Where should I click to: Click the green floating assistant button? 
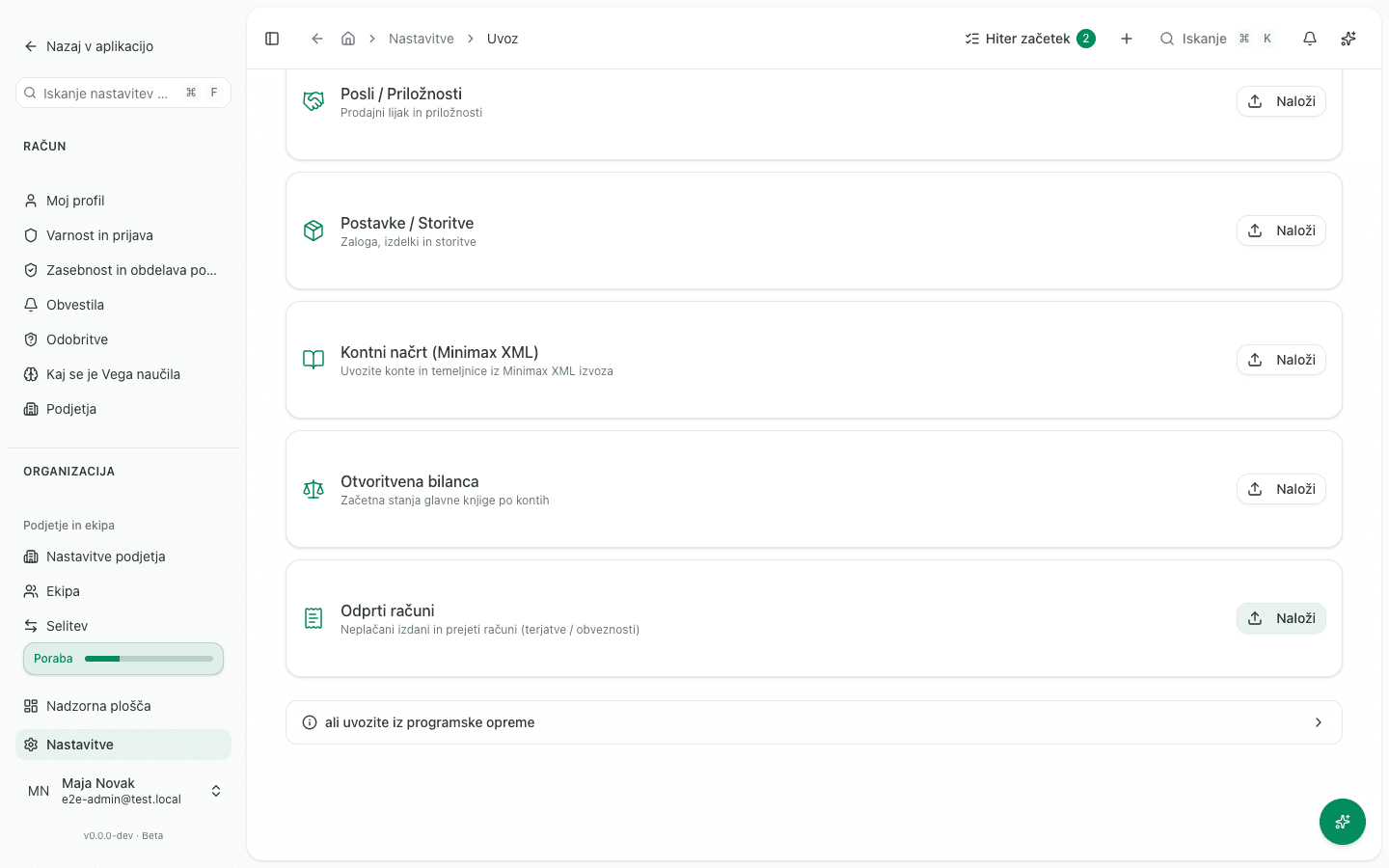click(x=1343, y=822)
